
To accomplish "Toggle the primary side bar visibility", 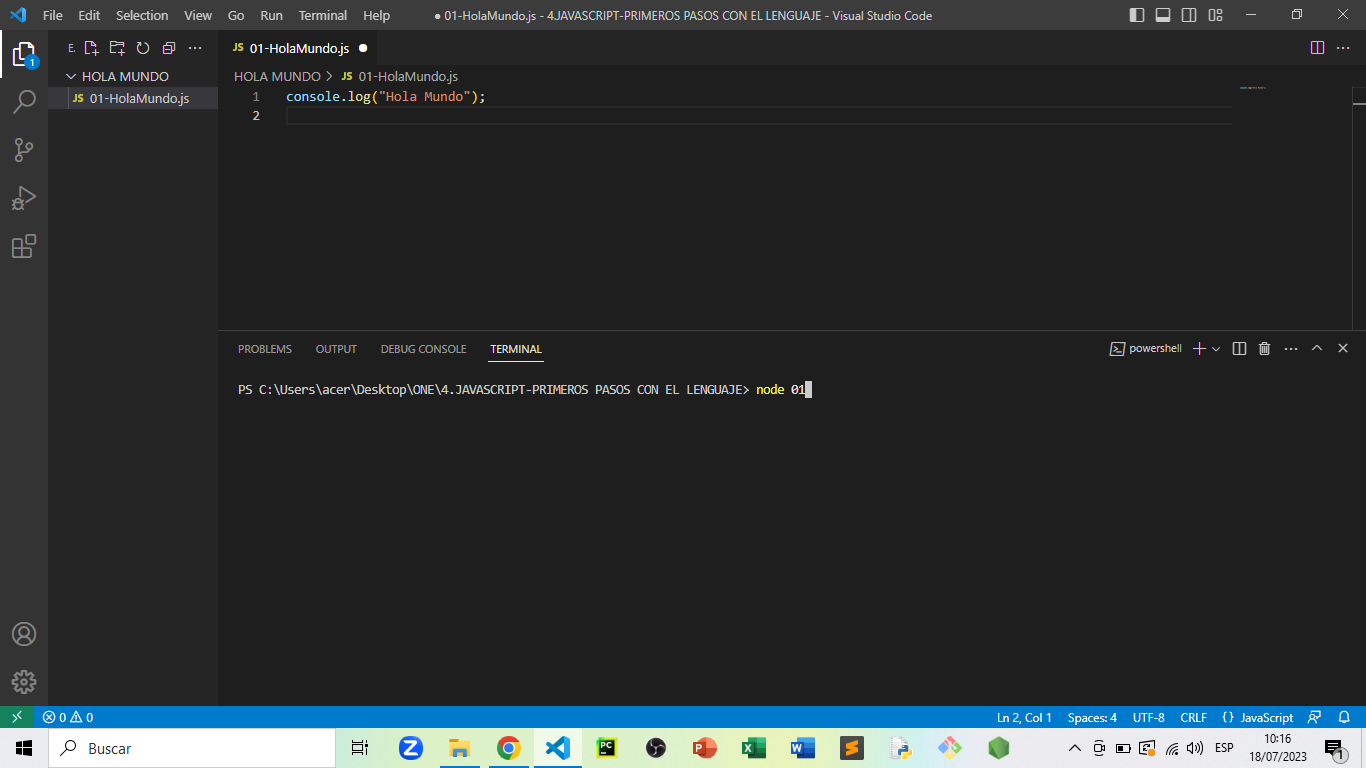I will [1137, 15].
